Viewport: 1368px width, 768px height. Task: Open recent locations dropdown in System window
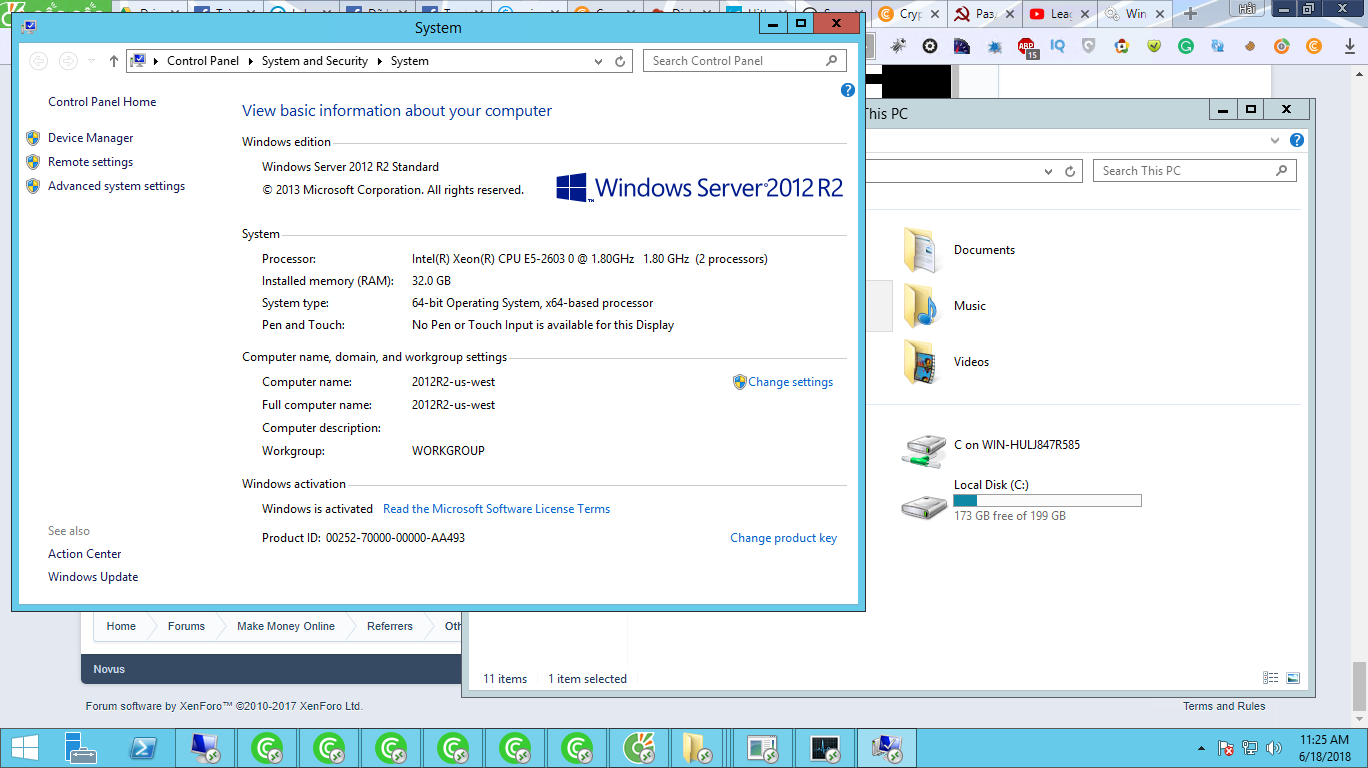(x=92, y=61)
